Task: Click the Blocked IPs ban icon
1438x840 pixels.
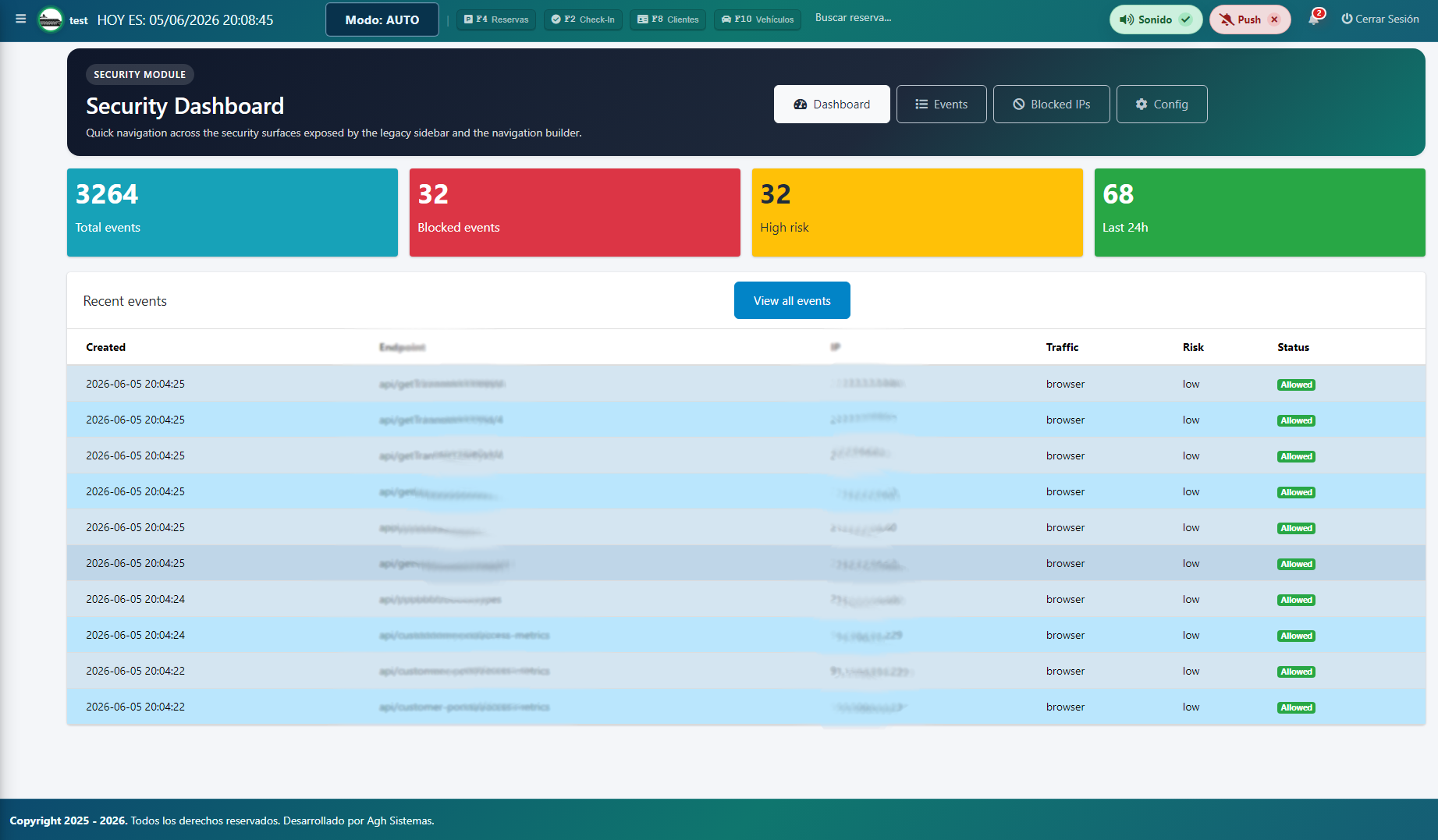Action: [x=1019, y=105]
